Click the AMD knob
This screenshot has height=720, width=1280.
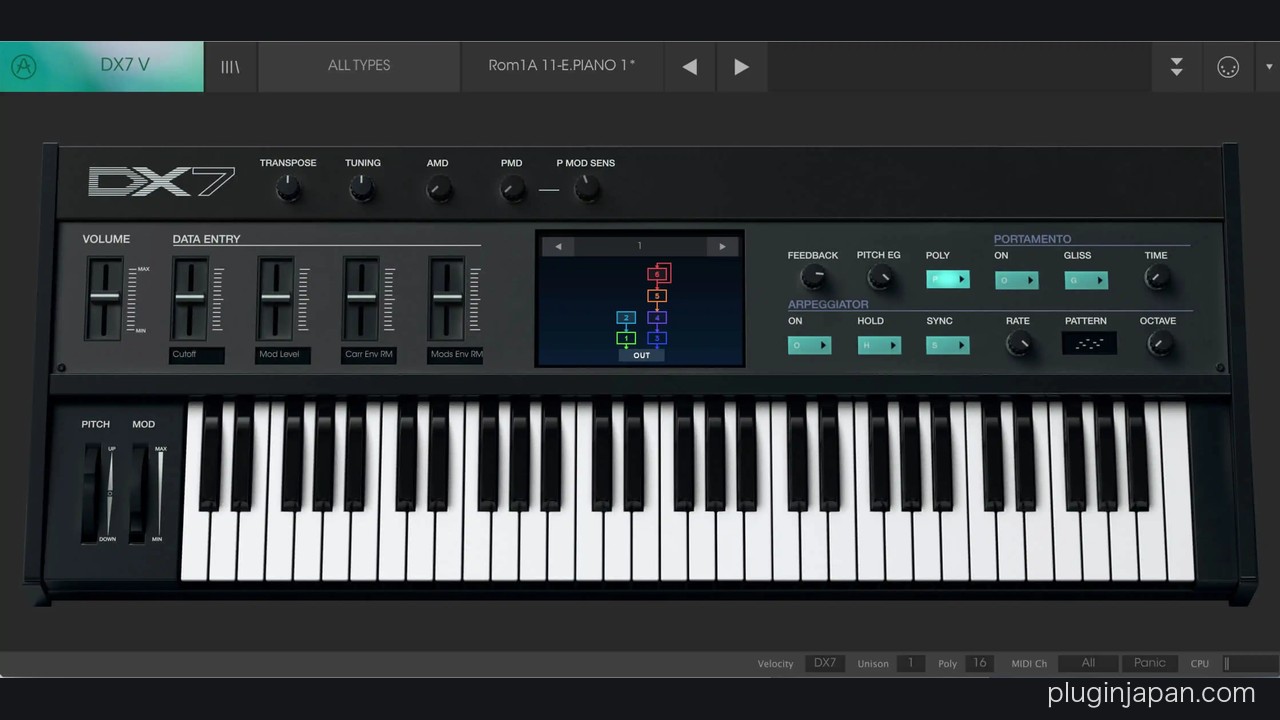click(x=438, y=188)
